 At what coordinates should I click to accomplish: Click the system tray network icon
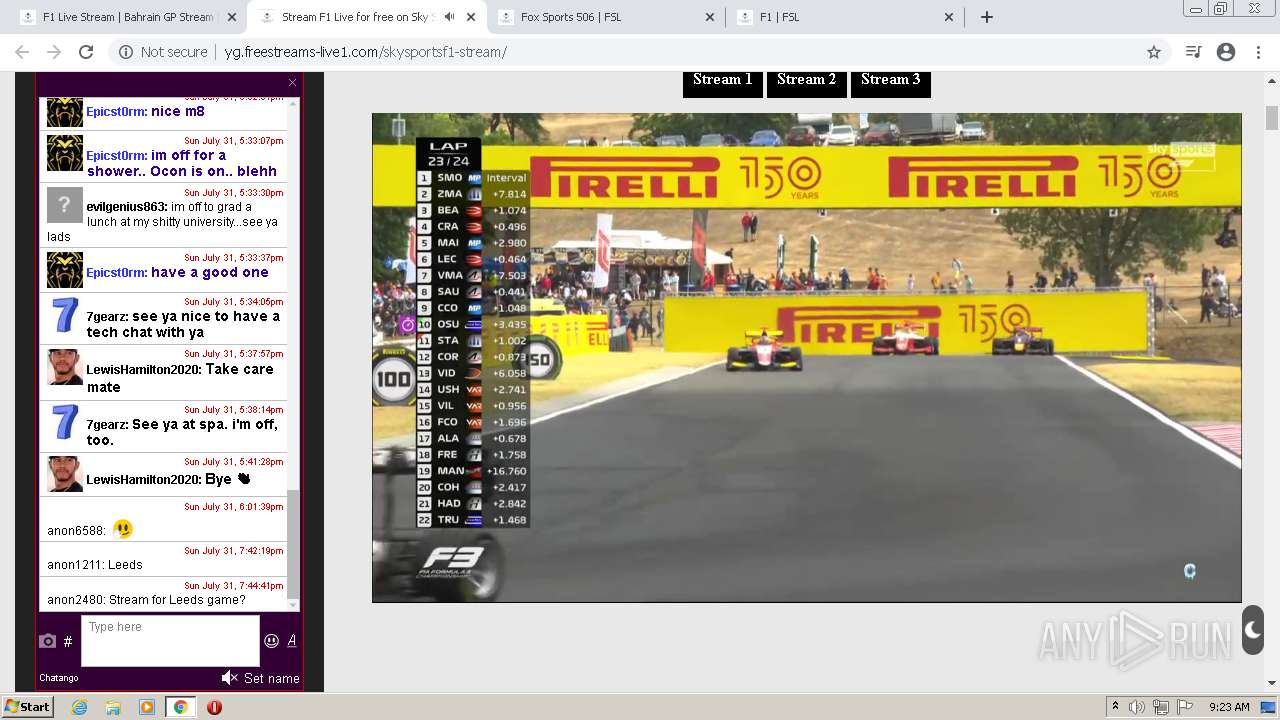point(1161,707)
